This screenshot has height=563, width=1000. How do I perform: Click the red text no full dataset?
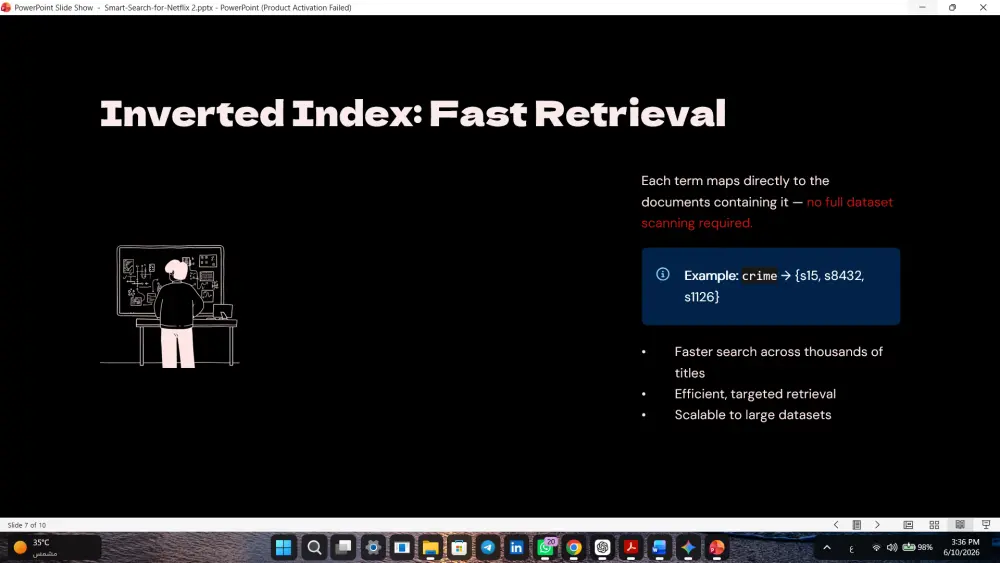tap(849, 202)
